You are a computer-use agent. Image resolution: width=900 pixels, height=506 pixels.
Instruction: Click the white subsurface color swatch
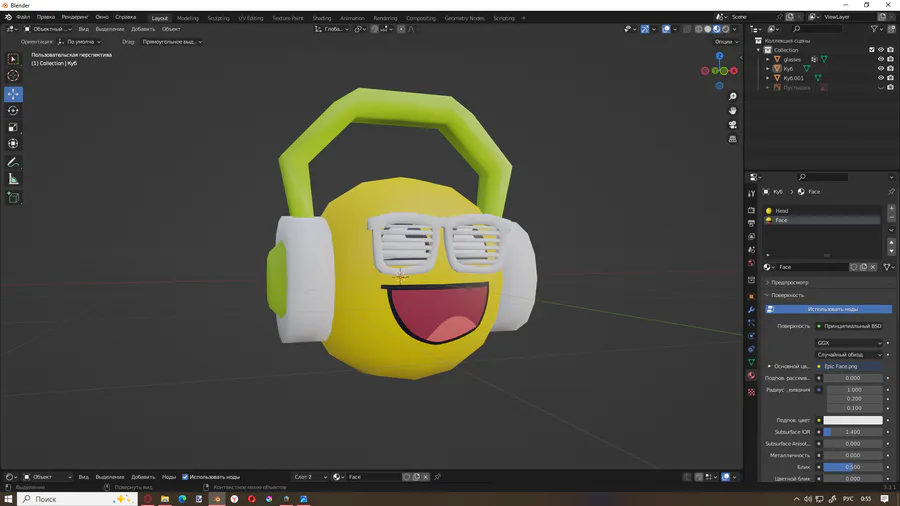tap(852, 420)
